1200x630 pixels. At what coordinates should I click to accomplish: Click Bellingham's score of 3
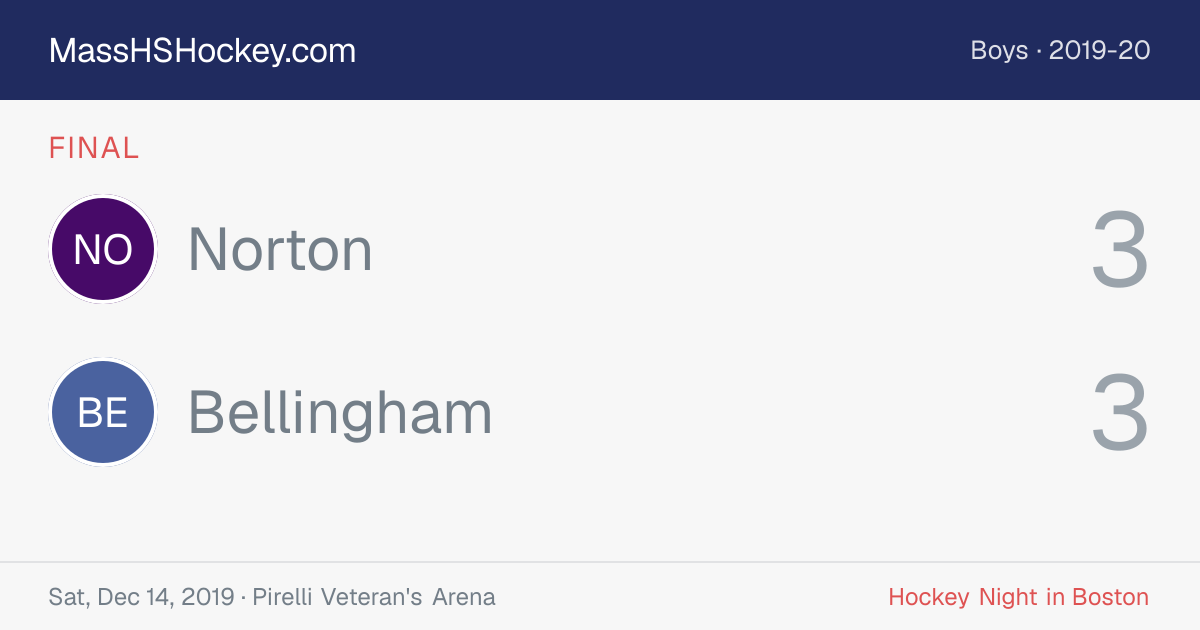click(1119, 414)
